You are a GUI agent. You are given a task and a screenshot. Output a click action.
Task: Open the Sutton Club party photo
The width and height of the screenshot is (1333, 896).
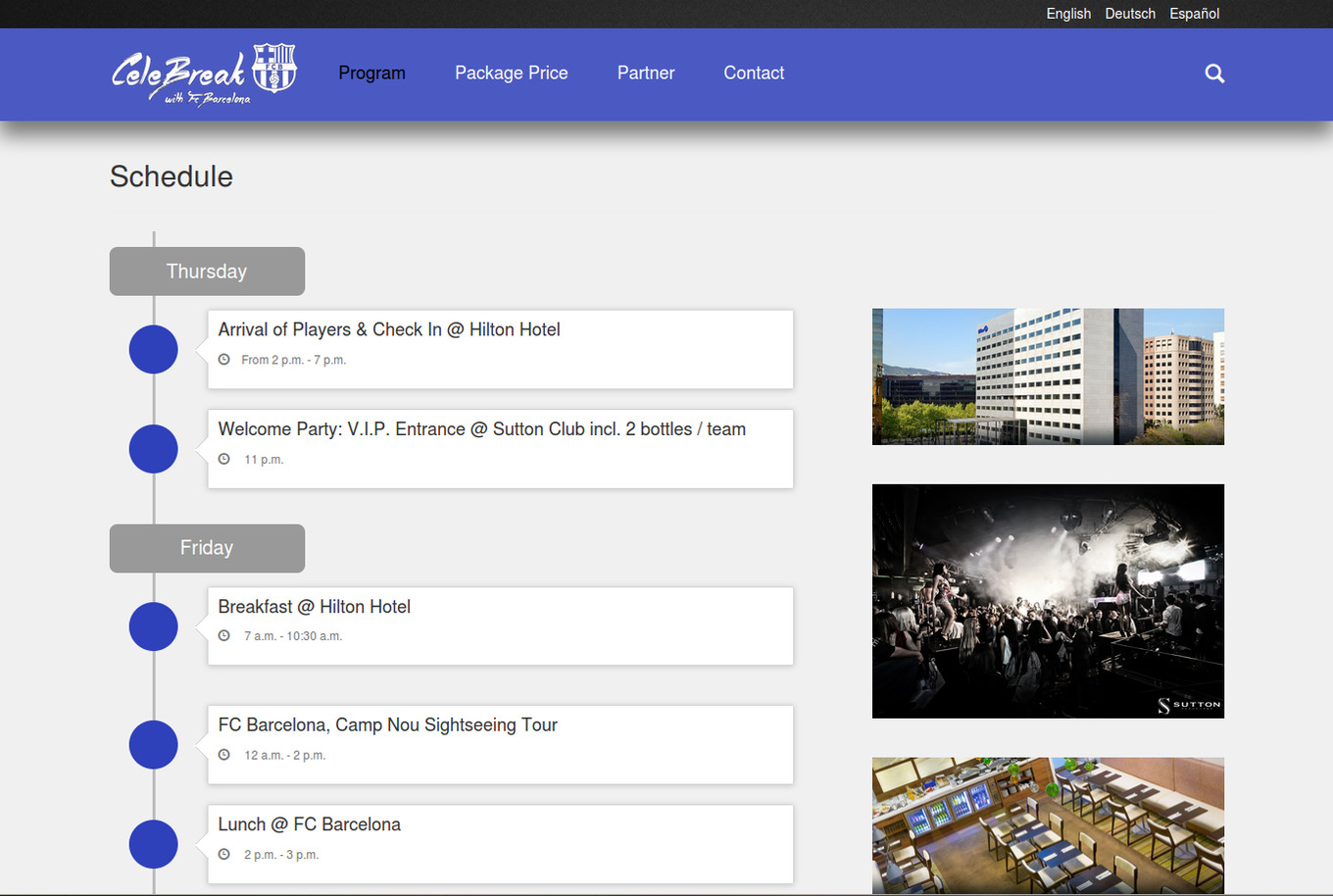(1048, 601)
